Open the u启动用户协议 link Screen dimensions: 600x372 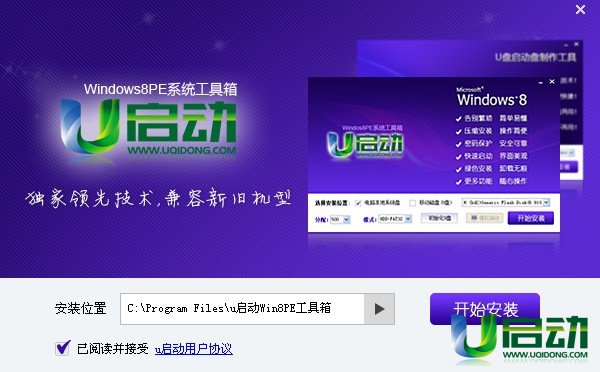point(194,349)
